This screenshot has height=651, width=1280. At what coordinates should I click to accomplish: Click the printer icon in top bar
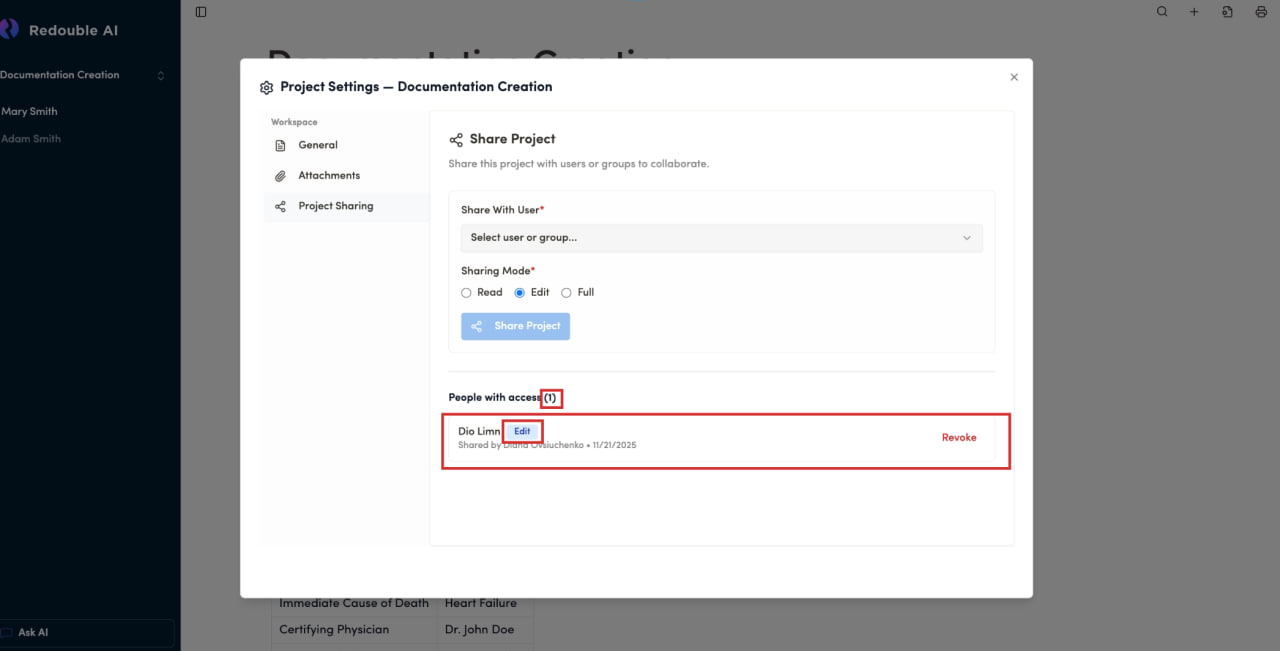1260,12
